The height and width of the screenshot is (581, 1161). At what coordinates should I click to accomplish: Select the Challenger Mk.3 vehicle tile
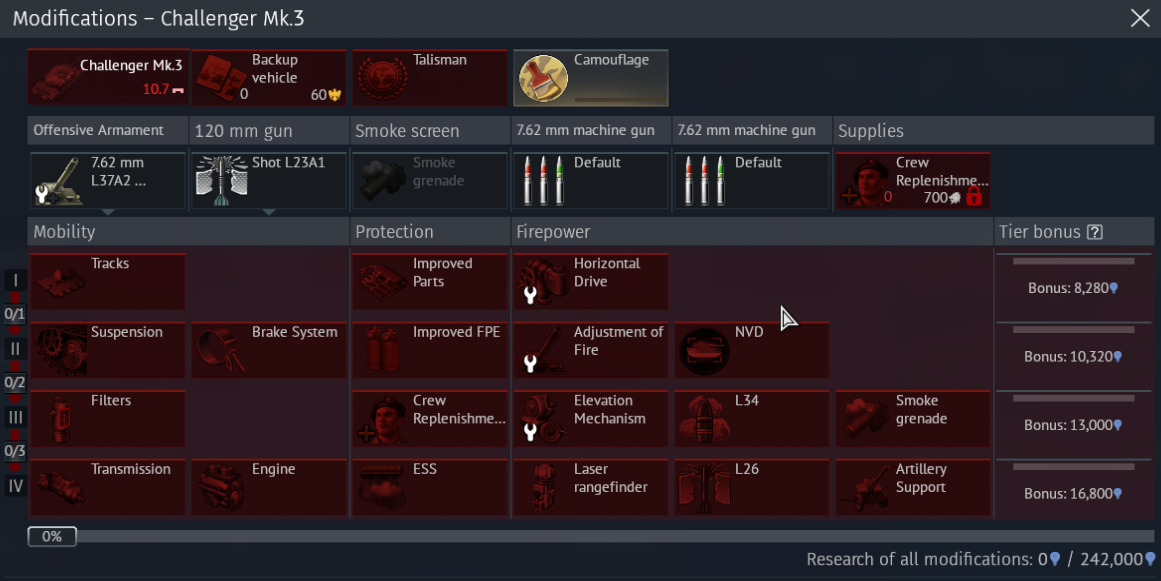click(108, 78)
